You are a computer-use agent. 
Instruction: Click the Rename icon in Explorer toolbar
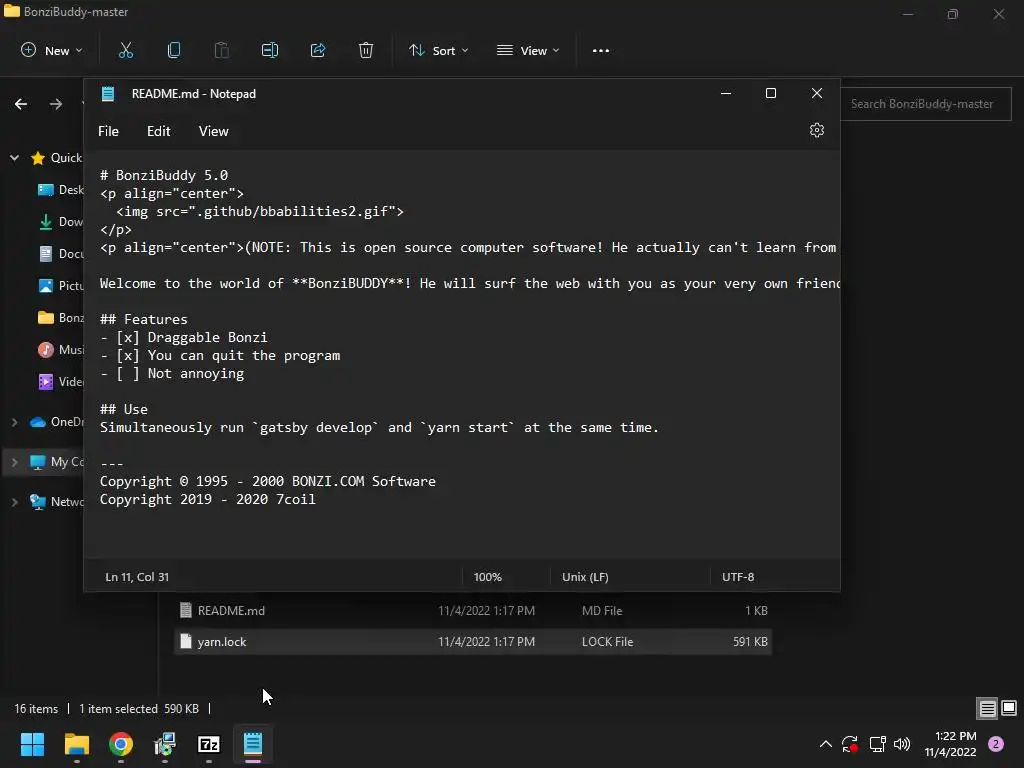(x=270, y=50)
